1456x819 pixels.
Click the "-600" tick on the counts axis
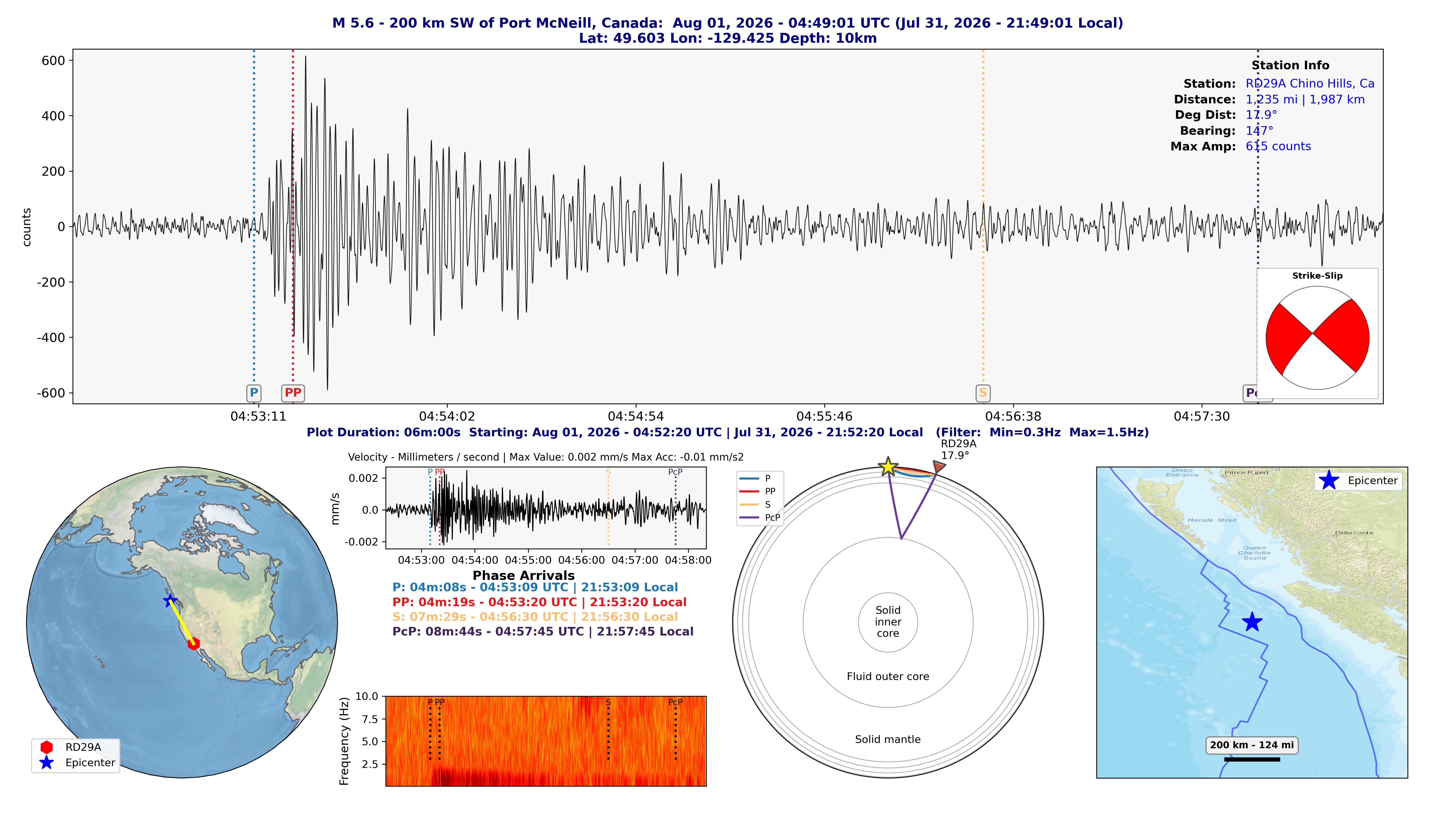[51, 393]
